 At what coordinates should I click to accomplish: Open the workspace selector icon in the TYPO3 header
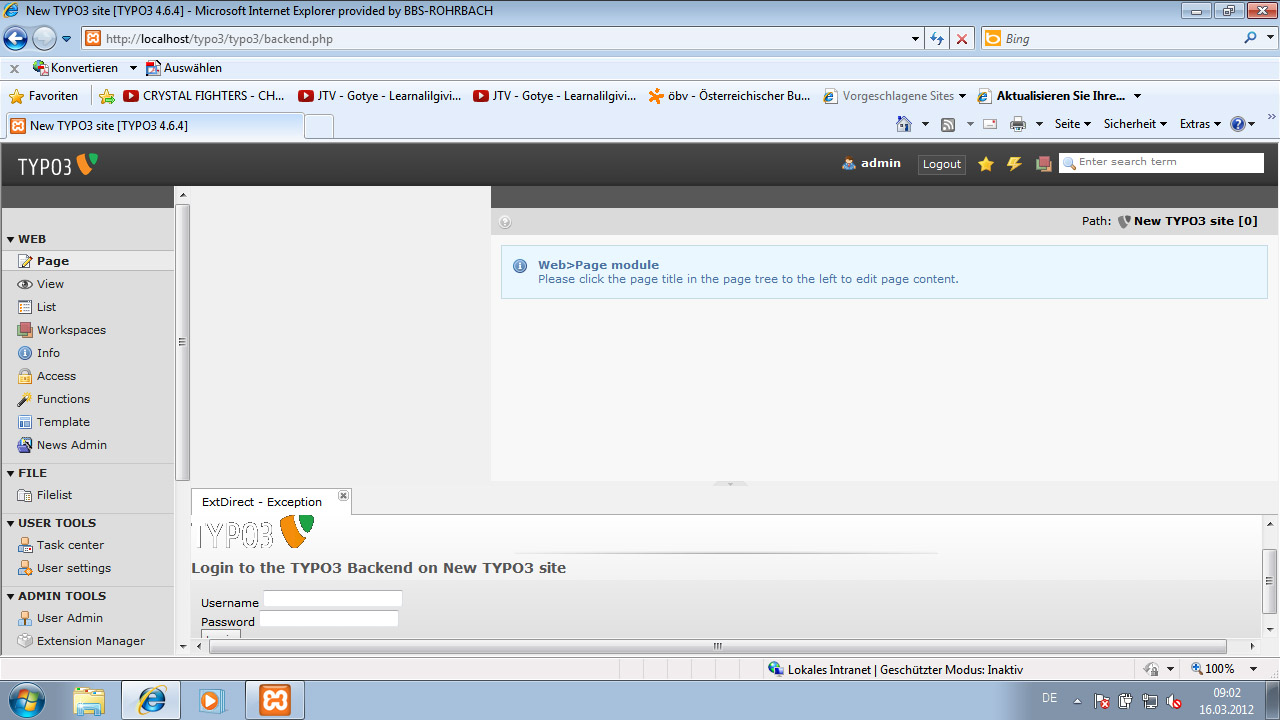pos(1043,164)
